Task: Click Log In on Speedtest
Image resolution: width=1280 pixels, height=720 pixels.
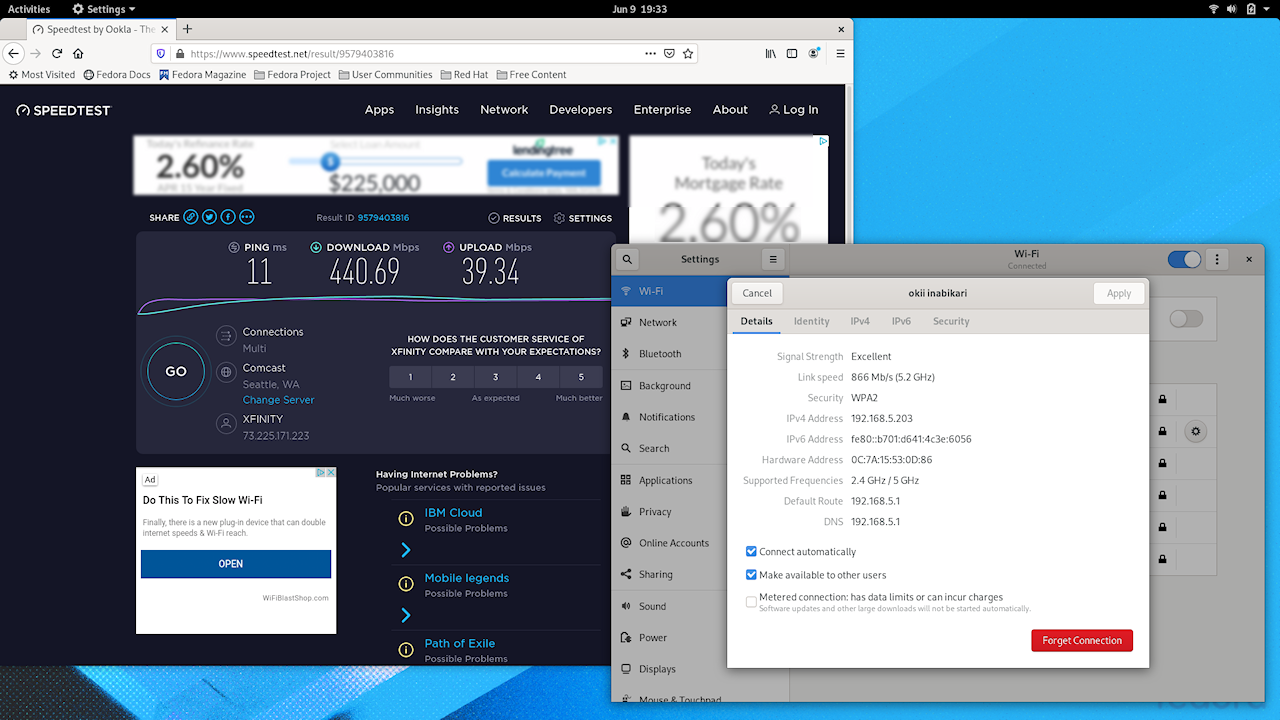Action: 794,110
